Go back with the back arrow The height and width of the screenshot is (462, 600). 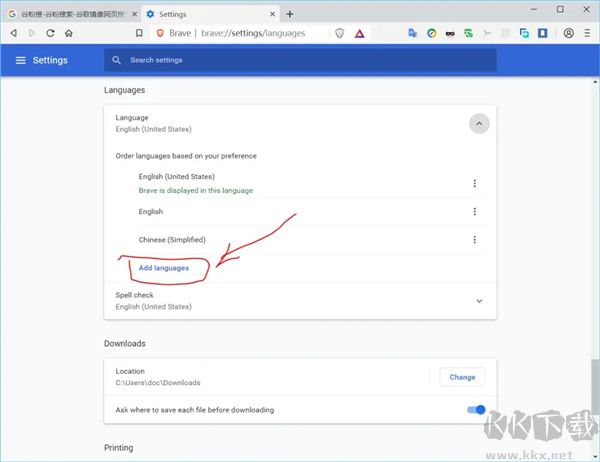(13, 33)
